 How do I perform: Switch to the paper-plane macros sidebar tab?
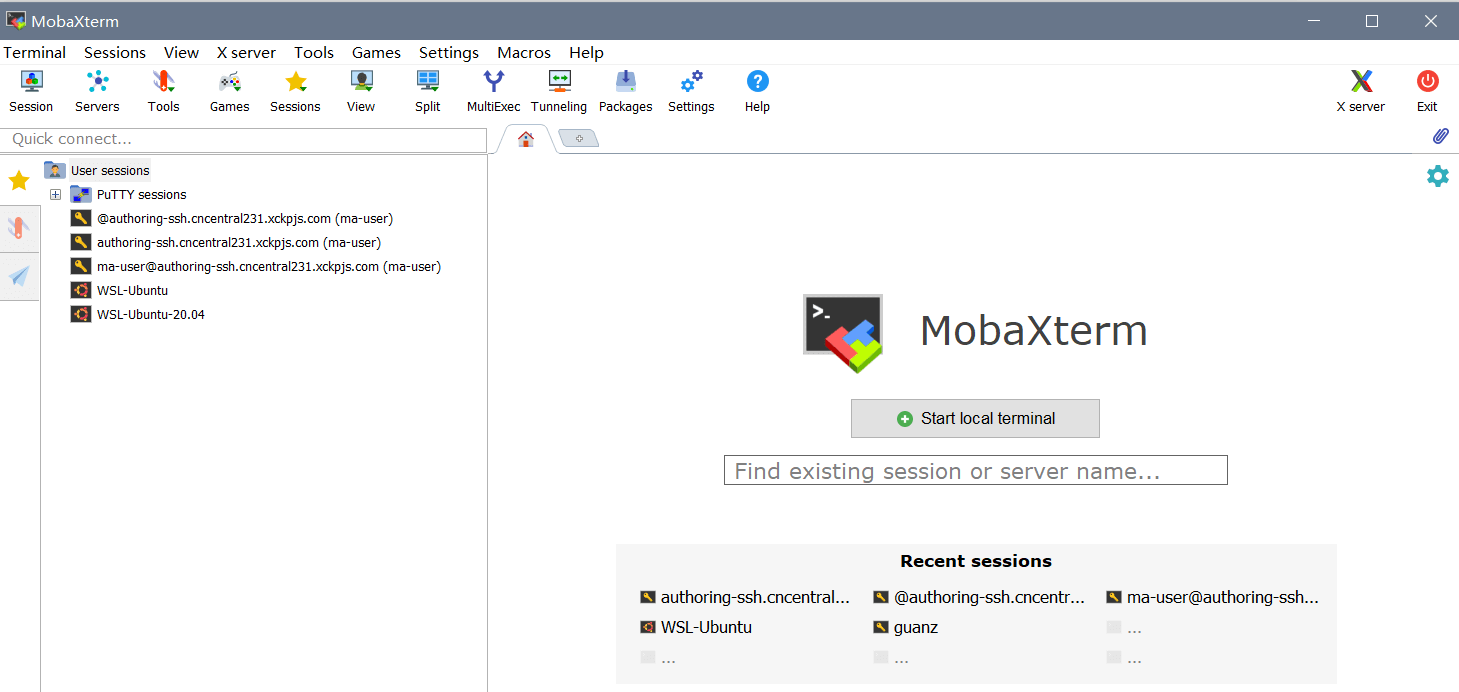coord(19,276)
